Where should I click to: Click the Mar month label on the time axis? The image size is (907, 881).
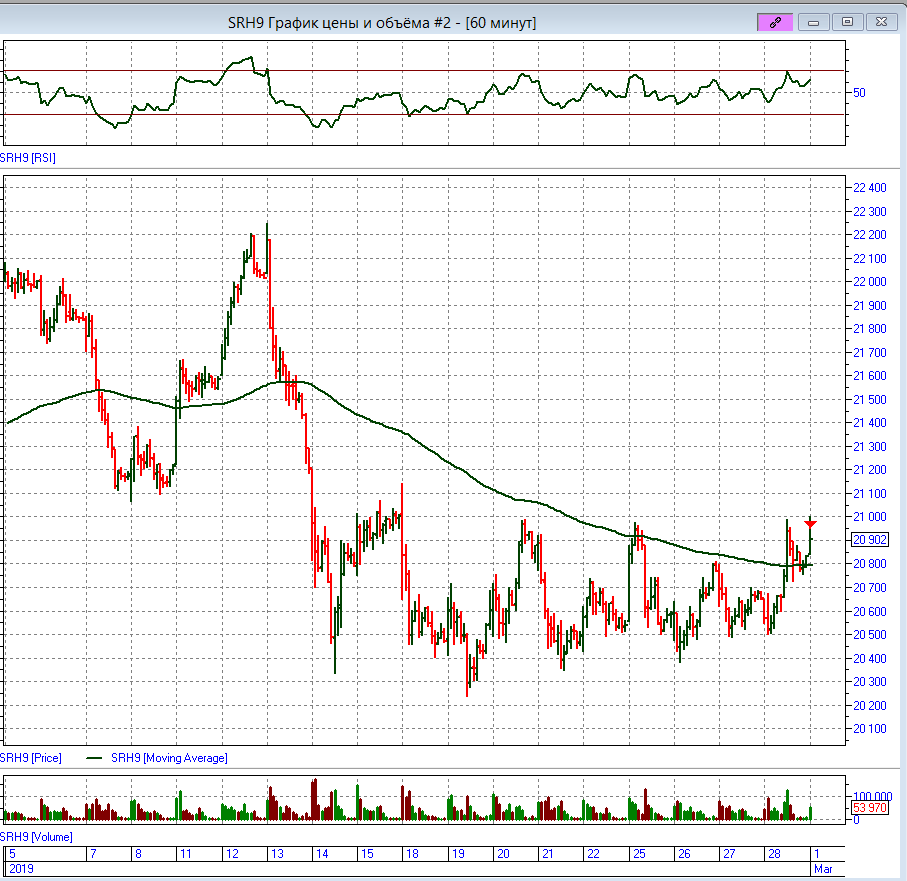click(823, 869)
